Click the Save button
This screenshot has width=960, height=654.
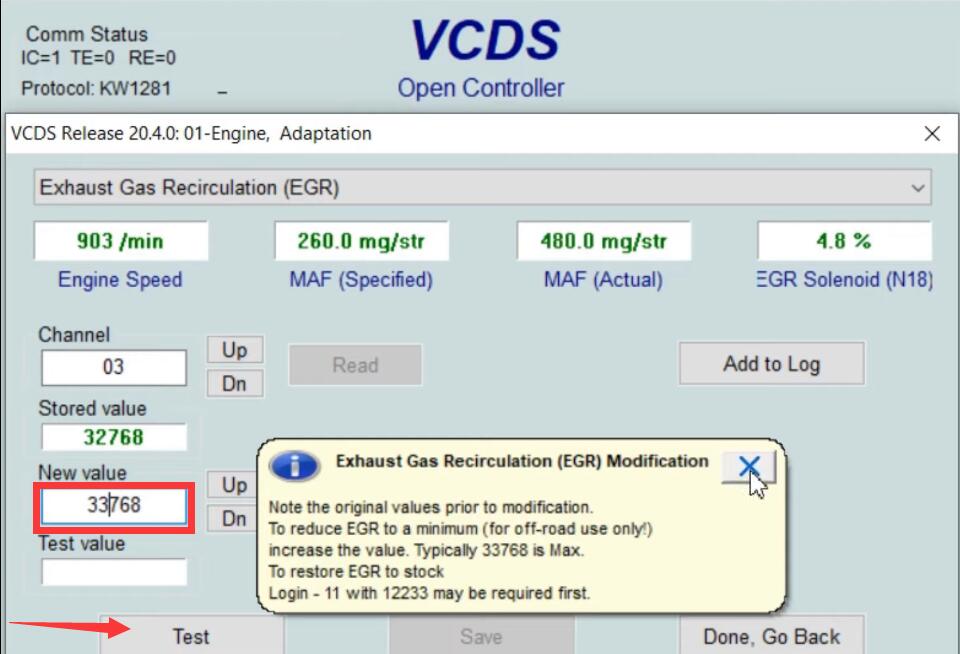tap(481, 636)
